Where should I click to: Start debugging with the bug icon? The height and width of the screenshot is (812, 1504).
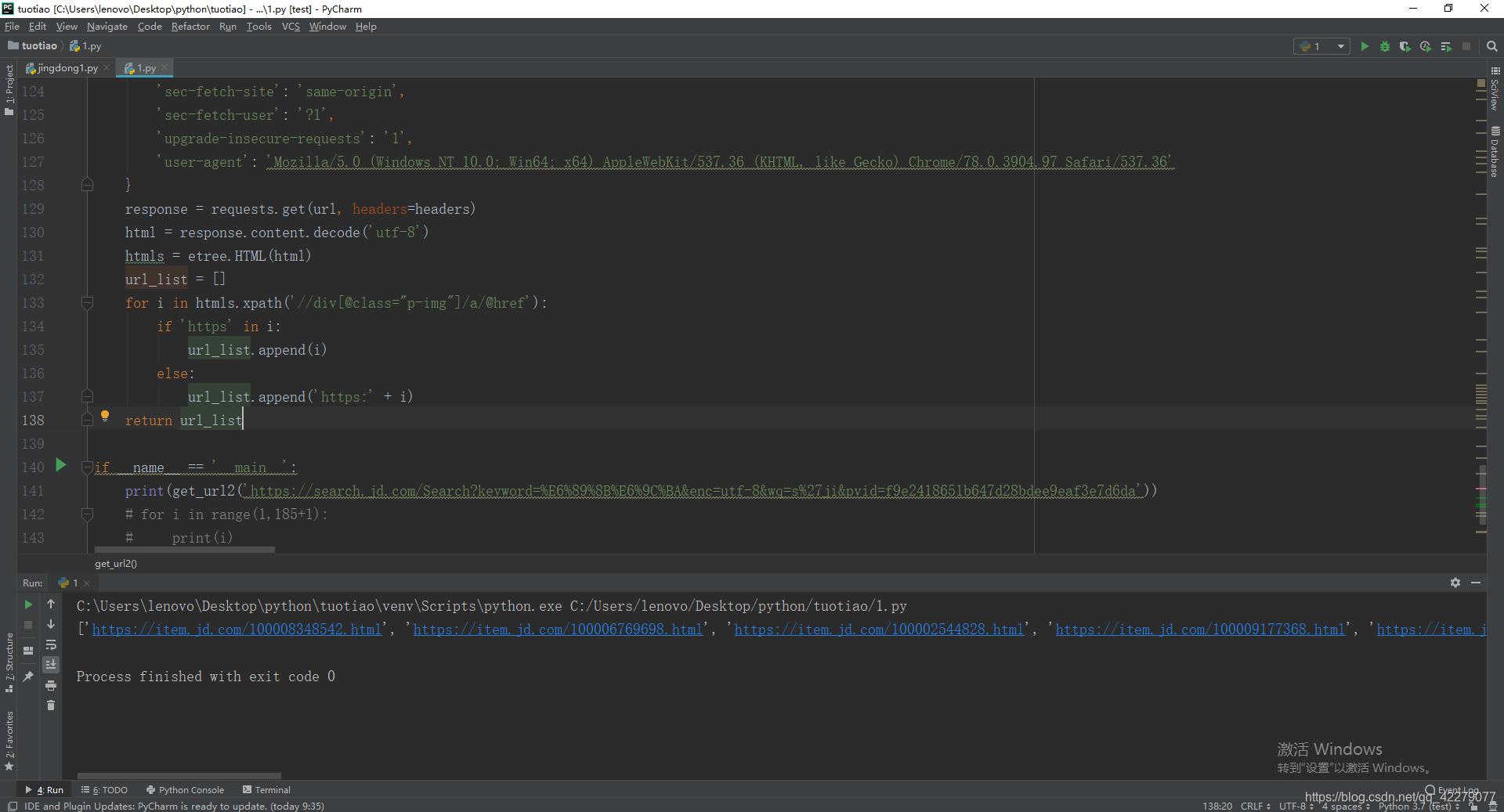click(1385, 46)
